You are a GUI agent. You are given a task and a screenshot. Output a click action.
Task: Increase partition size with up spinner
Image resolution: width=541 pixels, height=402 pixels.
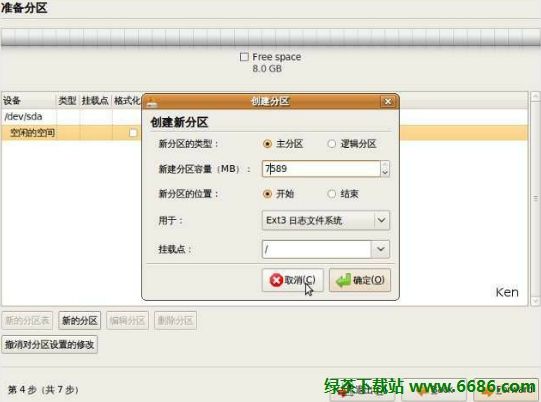pyautogui.click(x=385, y=165)
